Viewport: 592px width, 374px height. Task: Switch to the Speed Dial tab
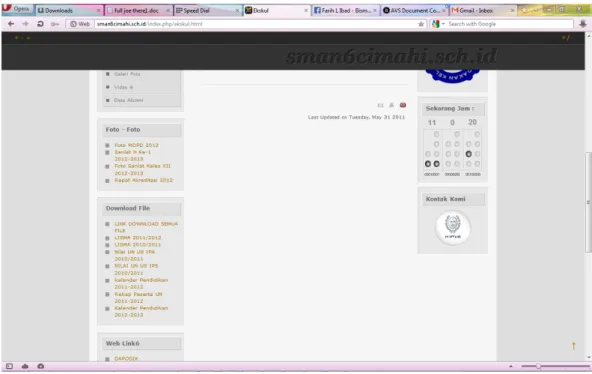point(207,11)
